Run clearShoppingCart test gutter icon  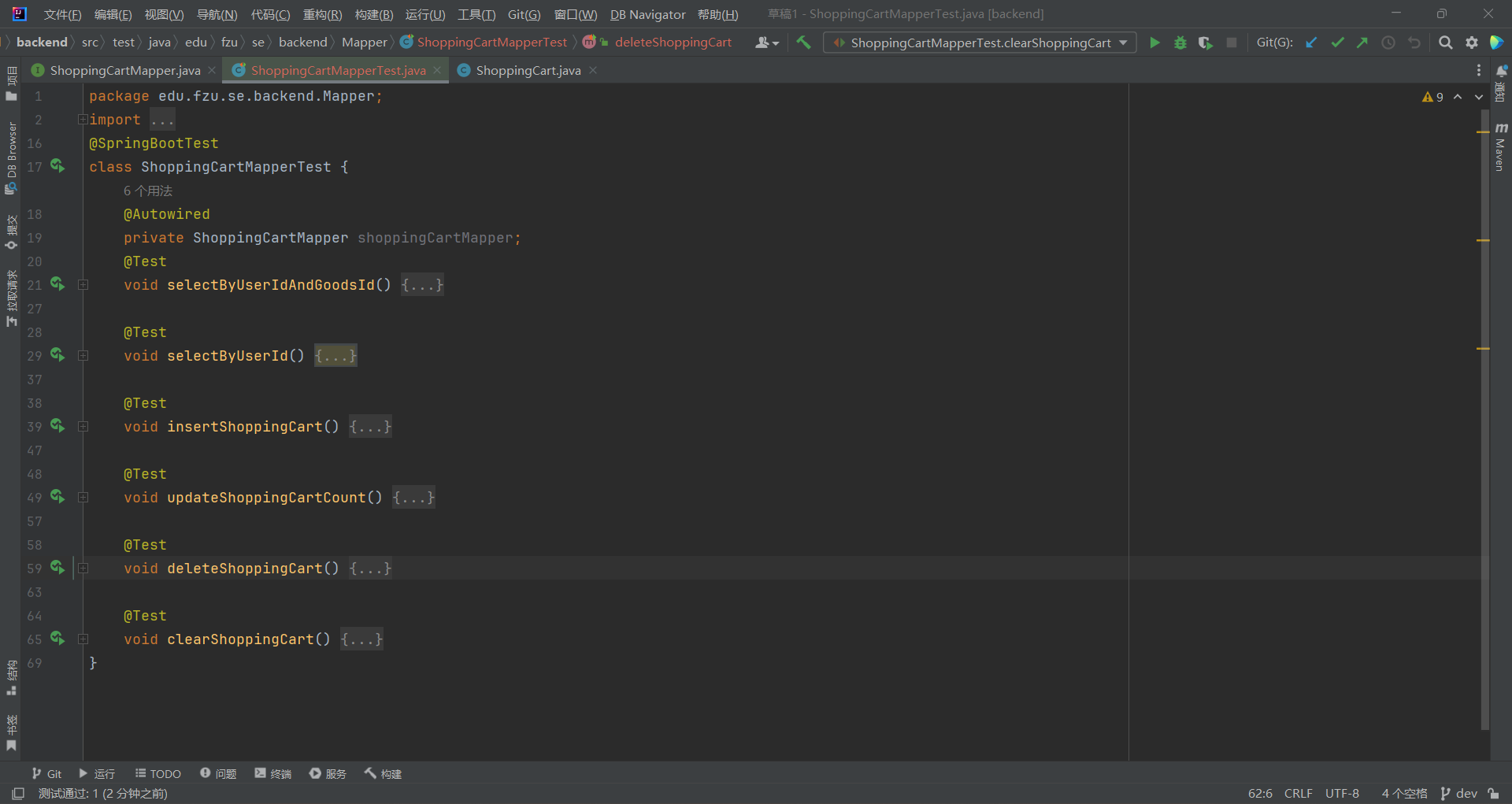[57, 638]
